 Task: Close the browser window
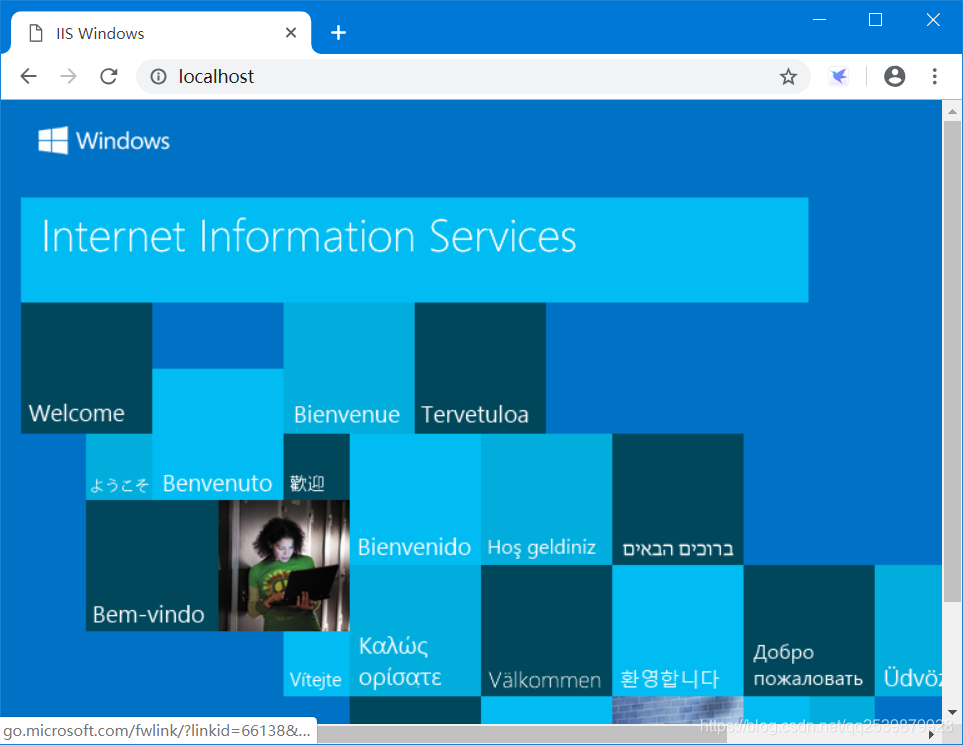pyautogui.click(x=933, y=20)
